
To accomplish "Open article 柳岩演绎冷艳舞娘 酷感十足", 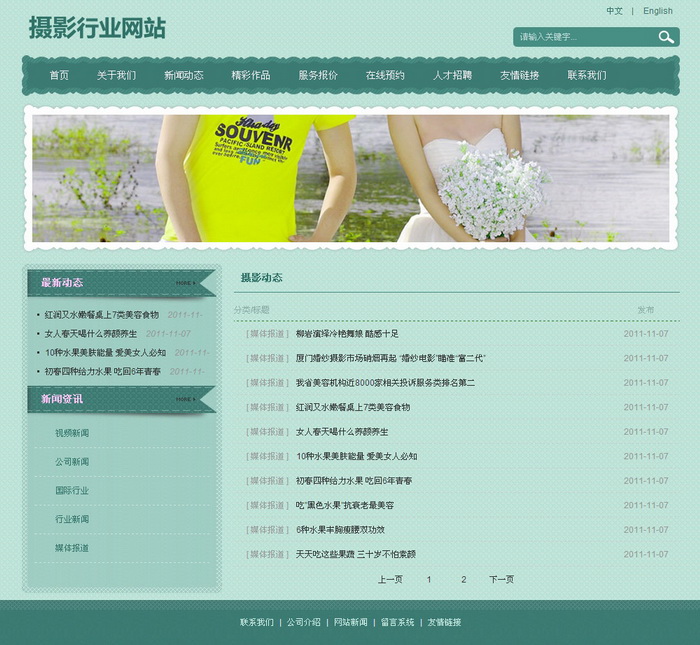I will [347, 334].
